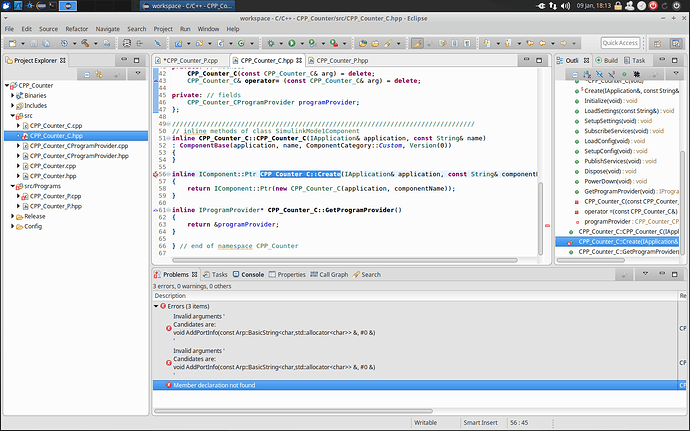Click the Next Annotation toolbar icon
The width and height of the screenshot is (690, 431).
[487, 43]
